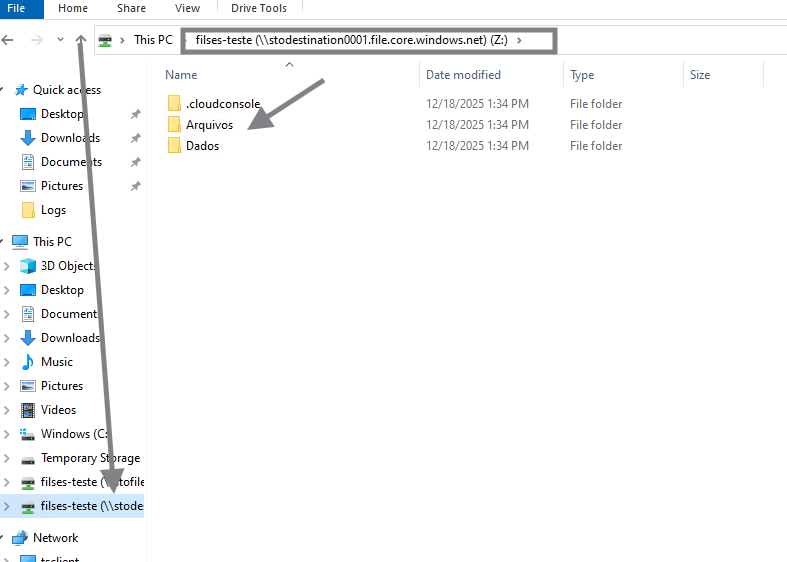Open the Dados folder
The width and height of the screenshot is (787, 562).
(x=202, y=146)
